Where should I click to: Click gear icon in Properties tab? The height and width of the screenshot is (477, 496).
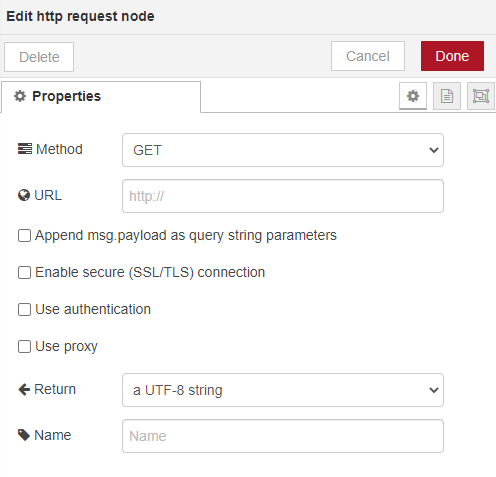20,96
